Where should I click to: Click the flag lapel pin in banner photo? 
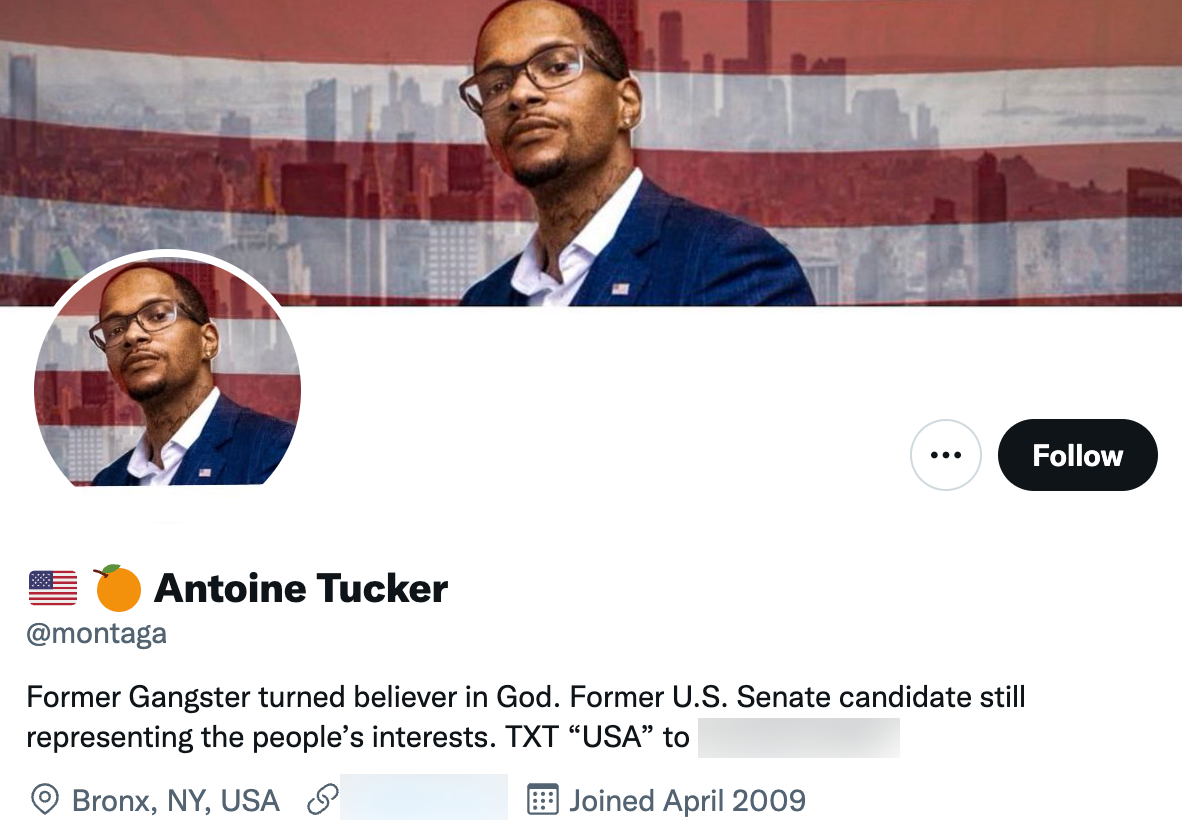[619, 288]
